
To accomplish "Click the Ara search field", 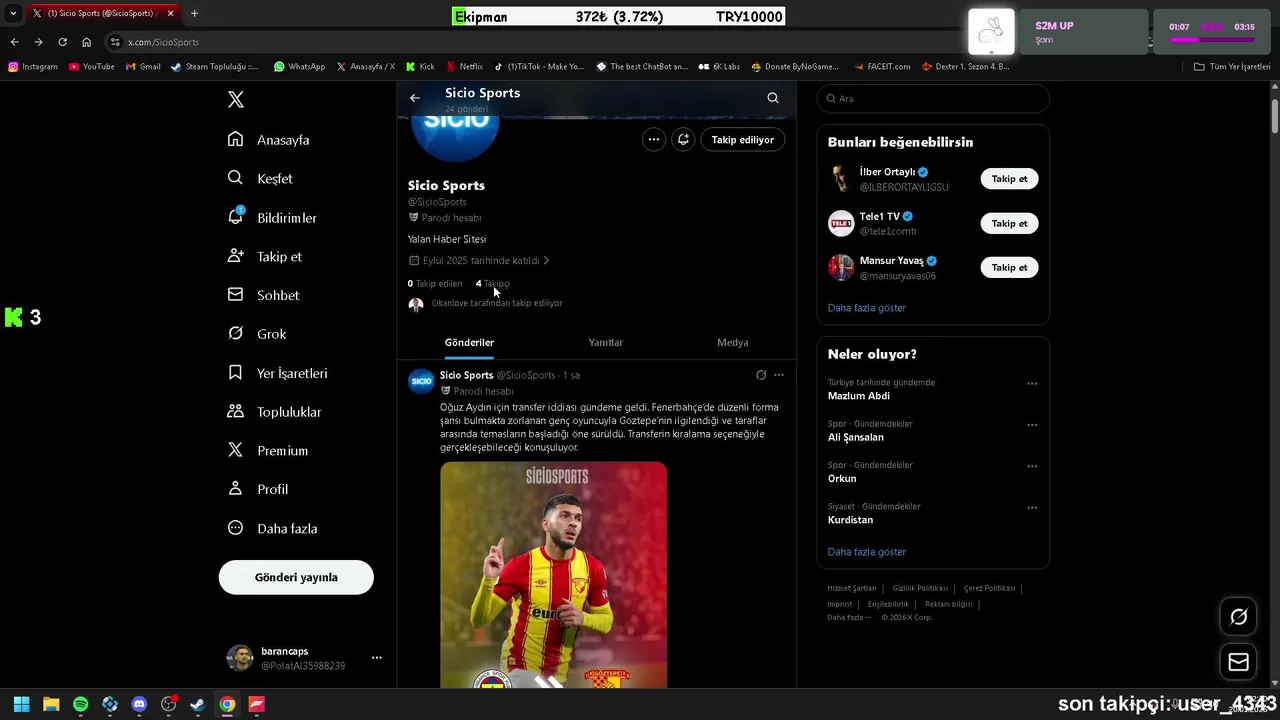I will coord(933,98).
